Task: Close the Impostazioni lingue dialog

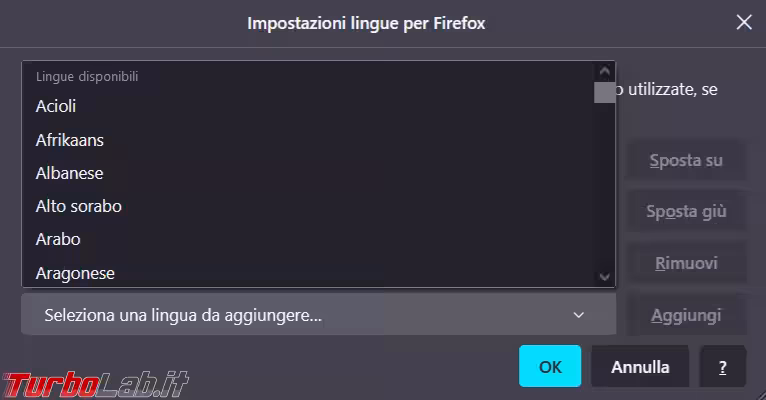Action: coord(743,22)
